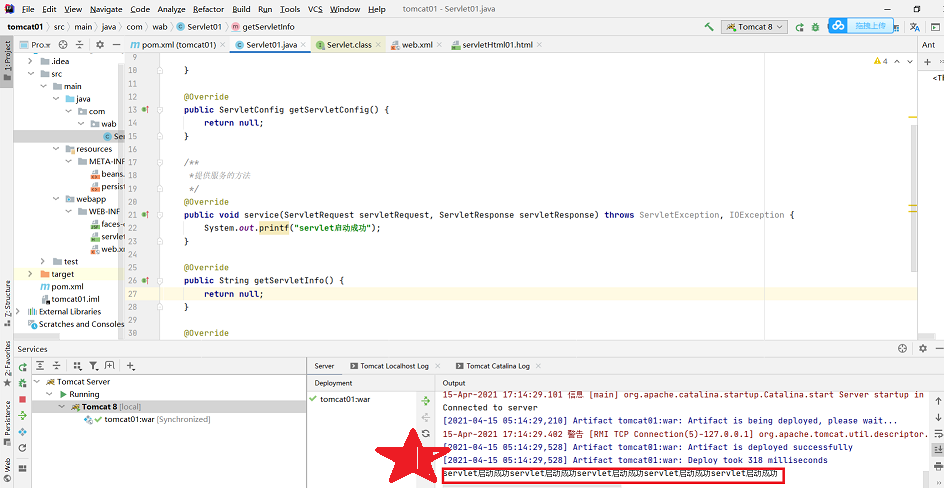Switch to the web.xml editor tab

click(417, 45)
